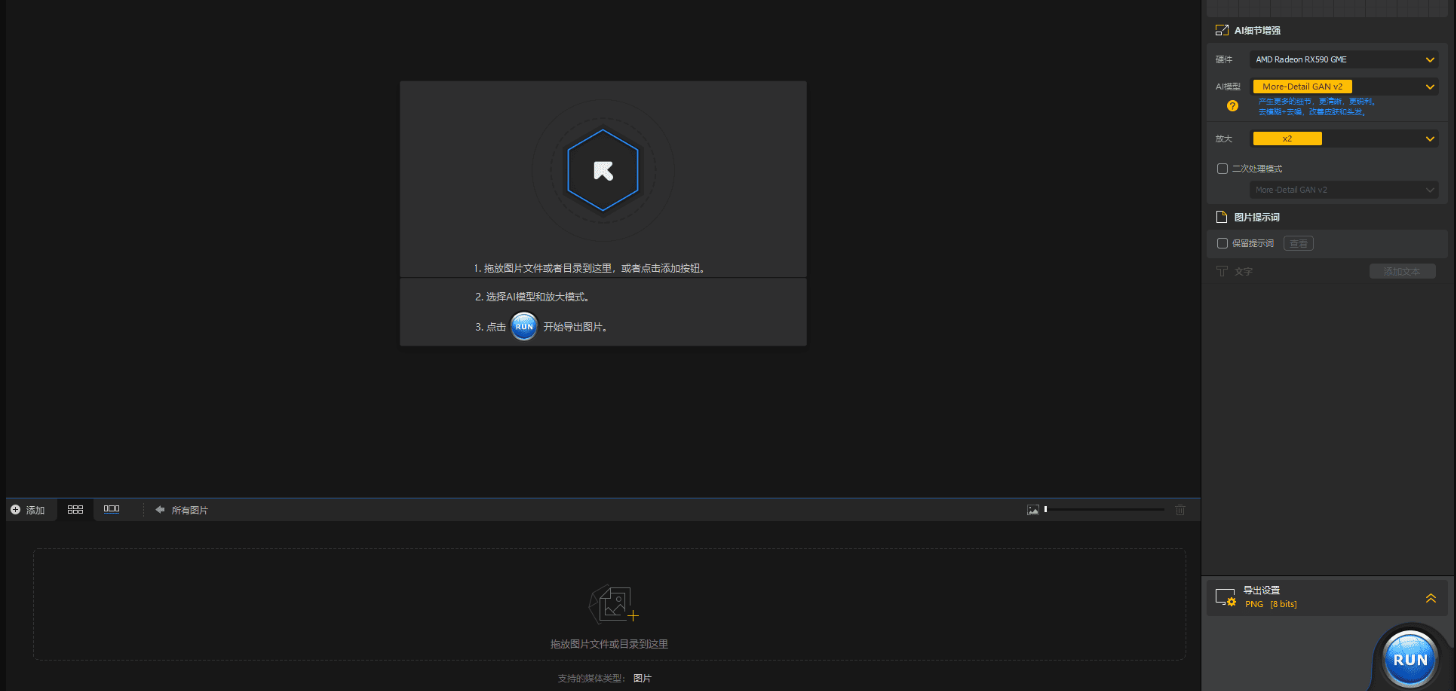Switch to grid thumbnail view tab
Screen dimensions: 1456x691
click(75, 510)
